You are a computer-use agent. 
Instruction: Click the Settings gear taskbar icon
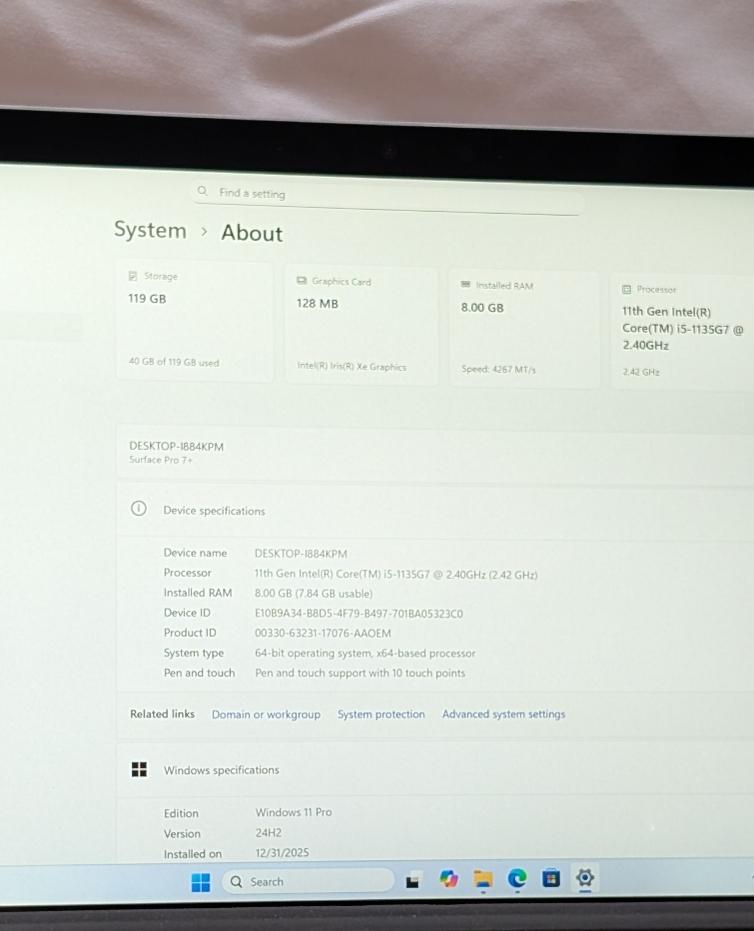click(585, 877)
